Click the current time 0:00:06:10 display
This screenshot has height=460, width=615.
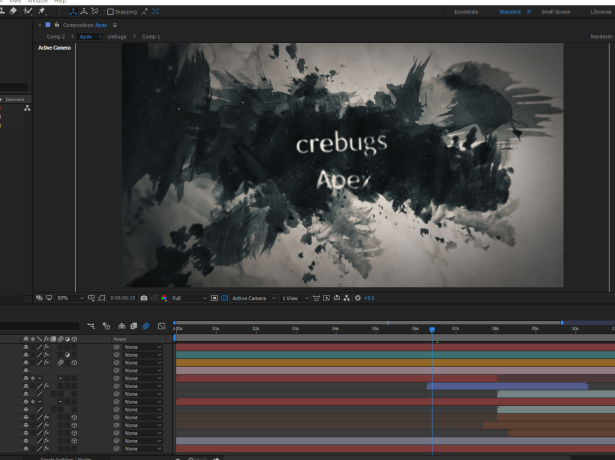tap(122, 298)
